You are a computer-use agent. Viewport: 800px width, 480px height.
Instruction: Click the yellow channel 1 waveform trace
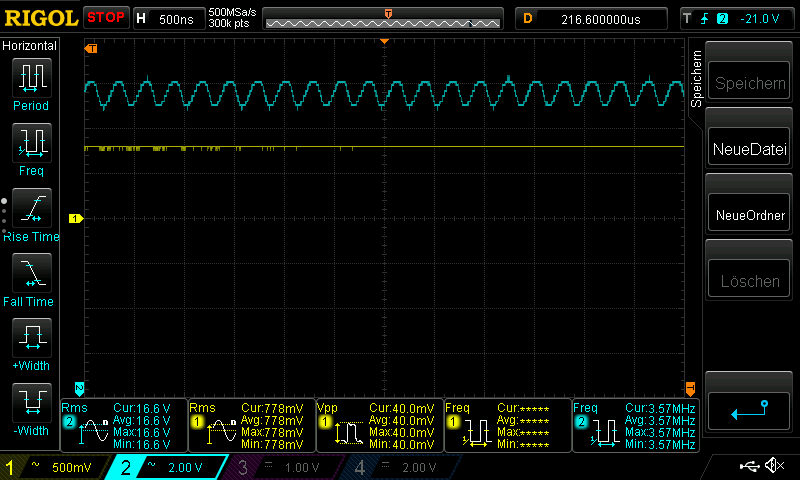click(384, 147)
